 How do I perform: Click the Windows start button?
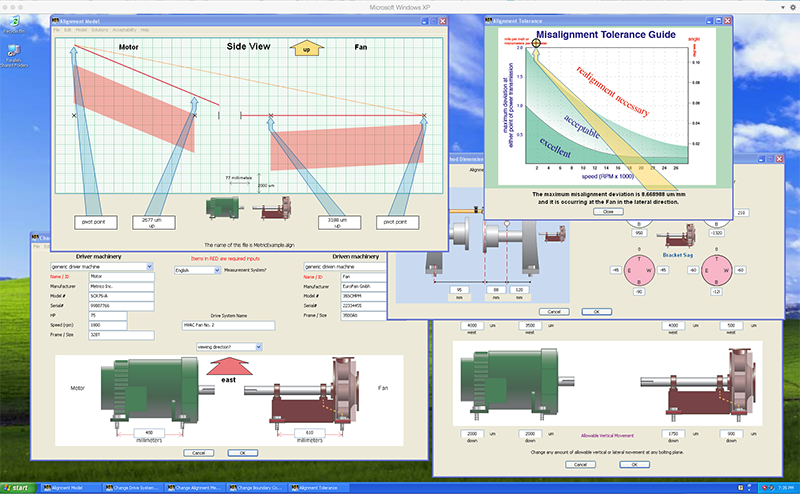pos(18,487)
